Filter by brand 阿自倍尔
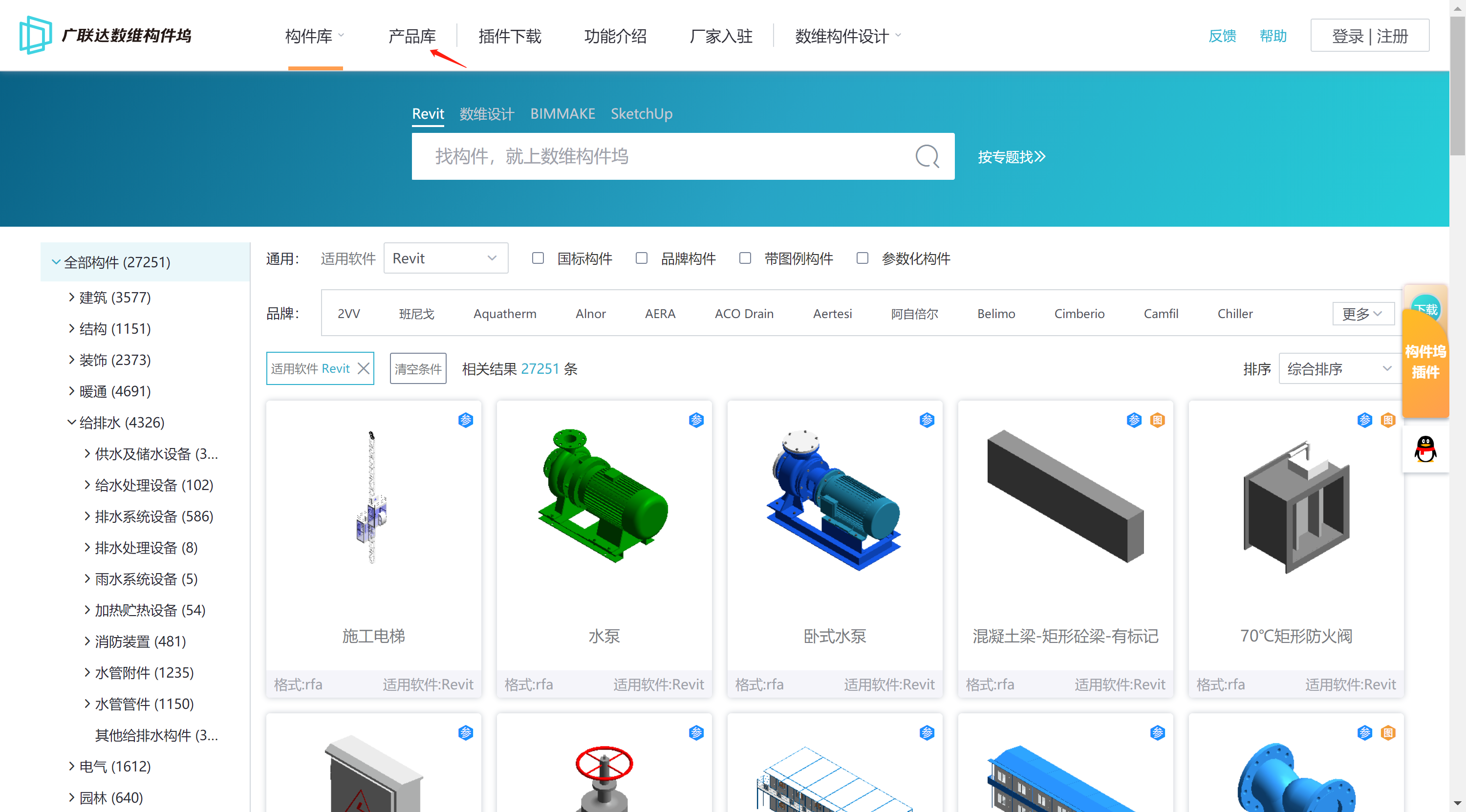This screenshot has width=1466, height=812. tap(914, 314)
